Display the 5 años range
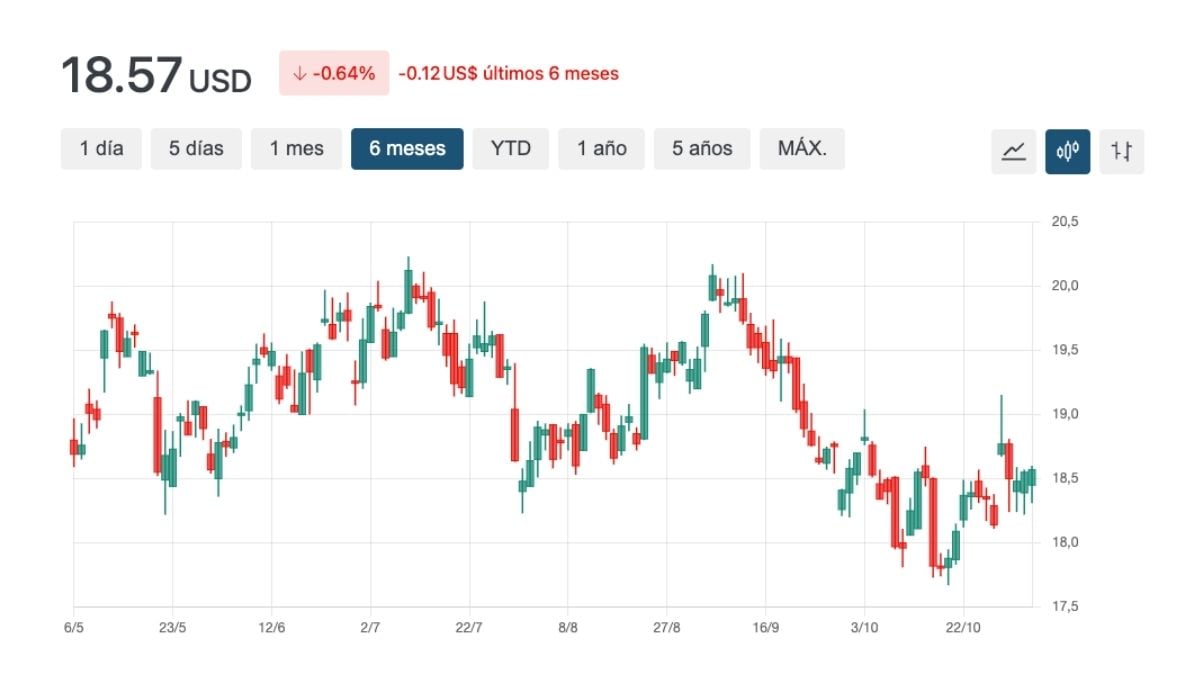1200x675 pixels. [702, 149]
